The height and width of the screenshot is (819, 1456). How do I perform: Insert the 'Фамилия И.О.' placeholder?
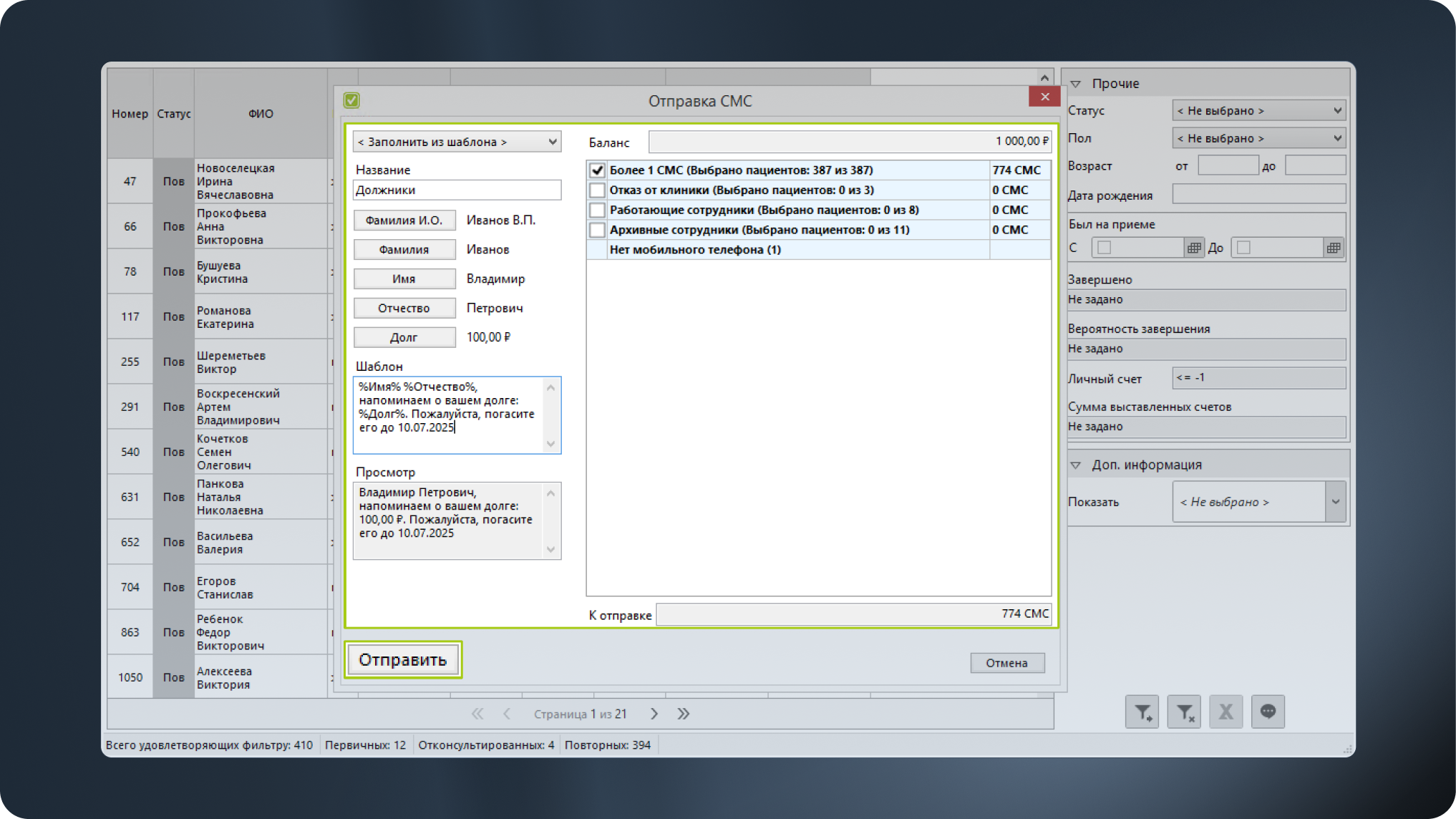pyautogui.click(x=404, y=220)
